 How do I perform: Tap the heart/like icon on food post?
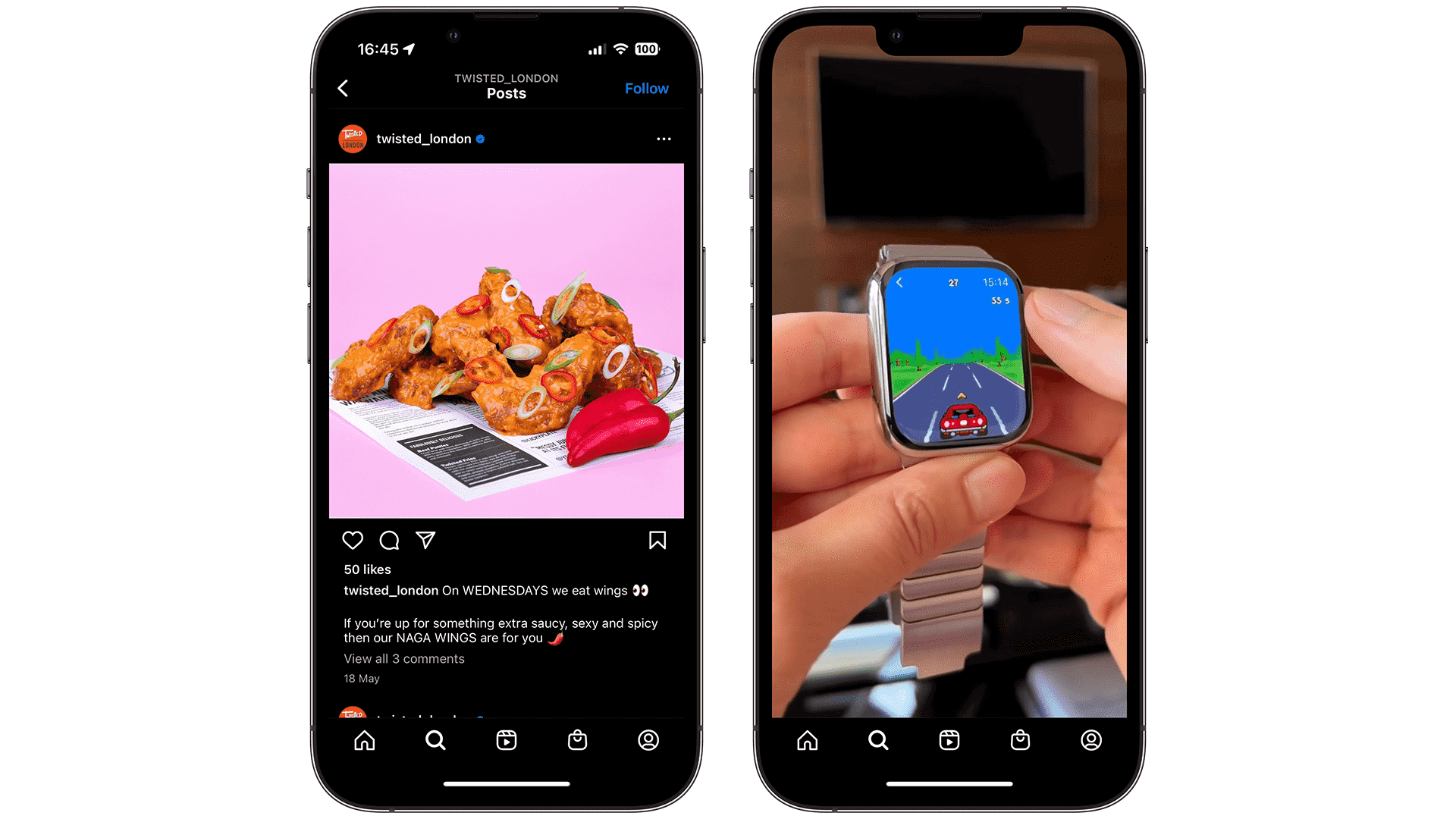[353, 539]
